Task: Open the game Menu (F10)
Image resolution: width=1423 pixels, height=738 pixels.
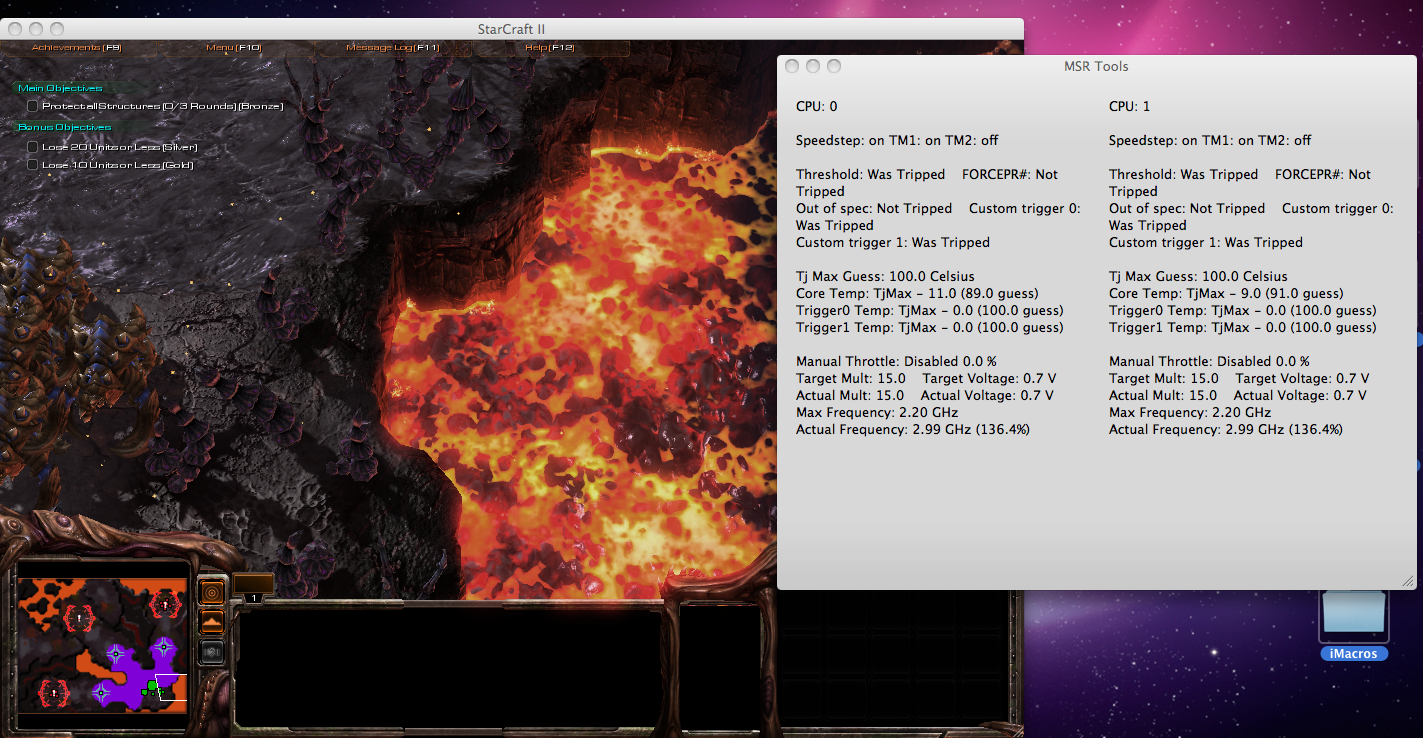Action: click(x=233, y=47)
